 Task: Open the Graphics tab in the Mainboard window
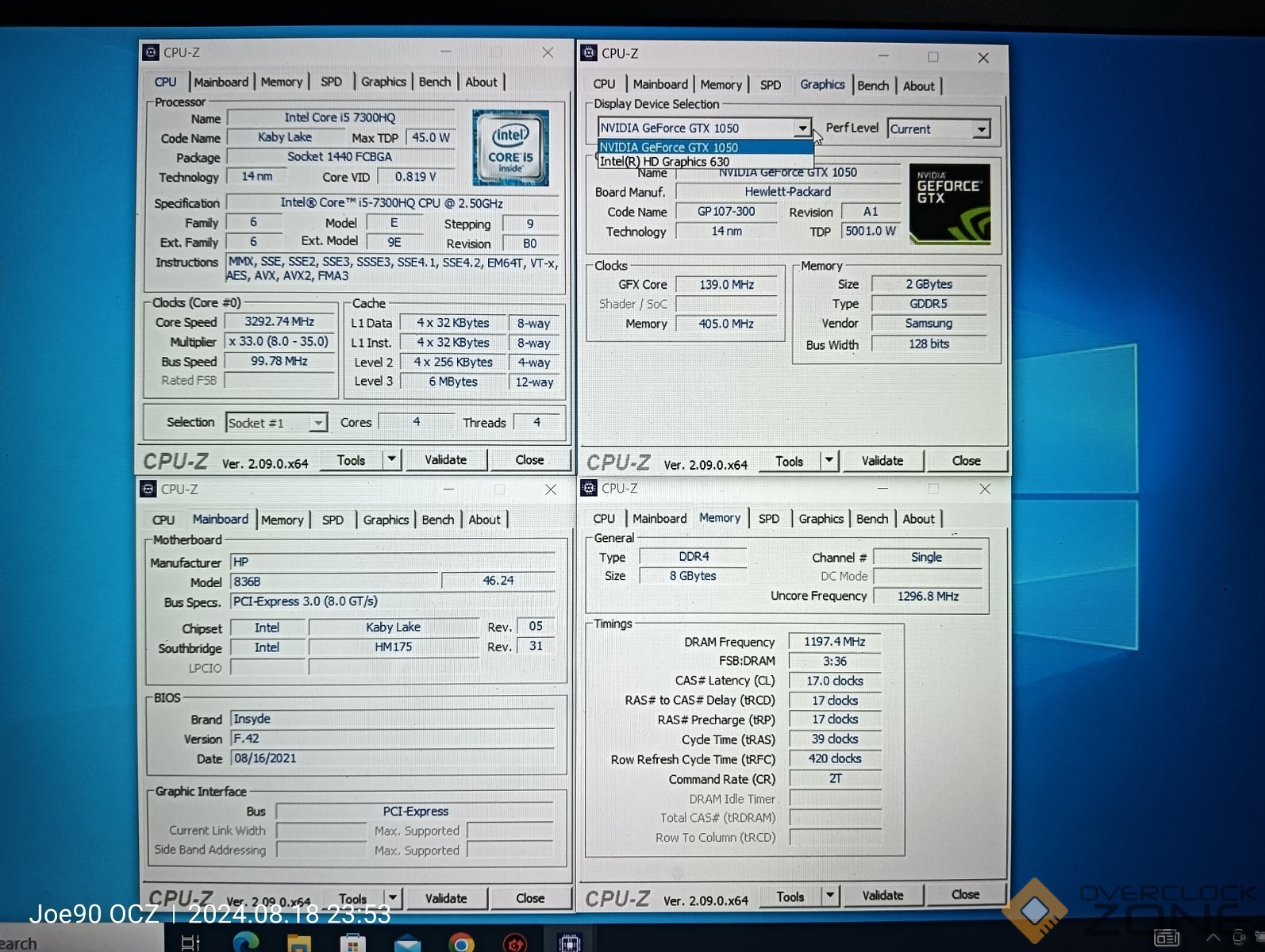[386, 520]
